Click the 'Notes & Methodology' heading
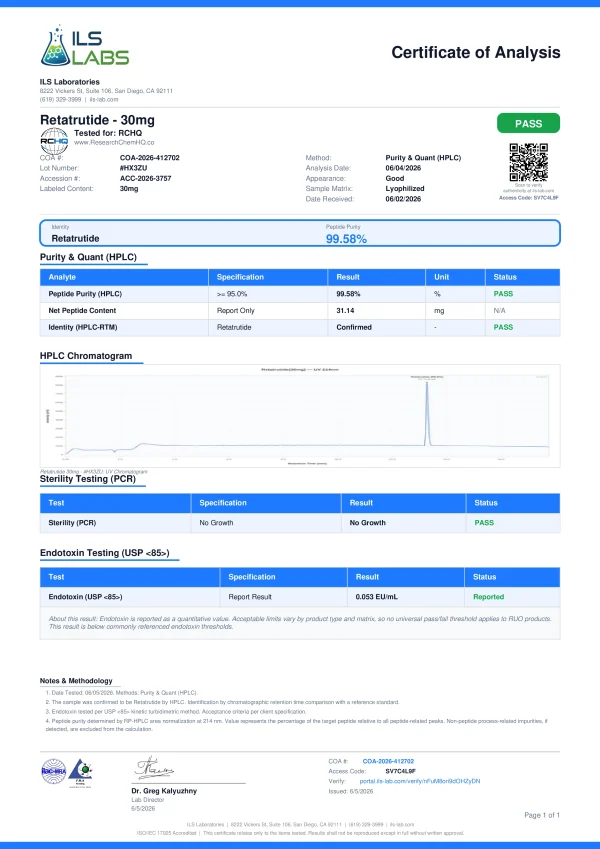The width and height of the screenshot is (600, 849). pos(76,681)
